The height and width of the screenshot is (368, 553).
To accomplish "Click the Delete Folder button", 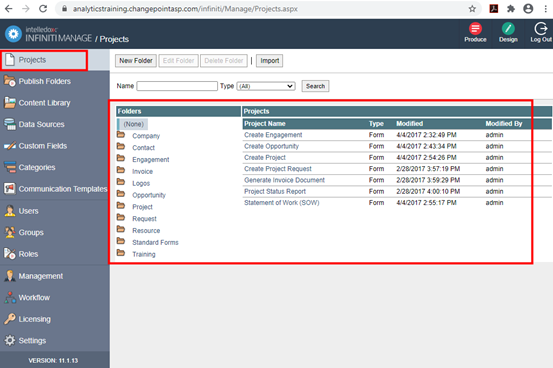I will pos(224,61).
